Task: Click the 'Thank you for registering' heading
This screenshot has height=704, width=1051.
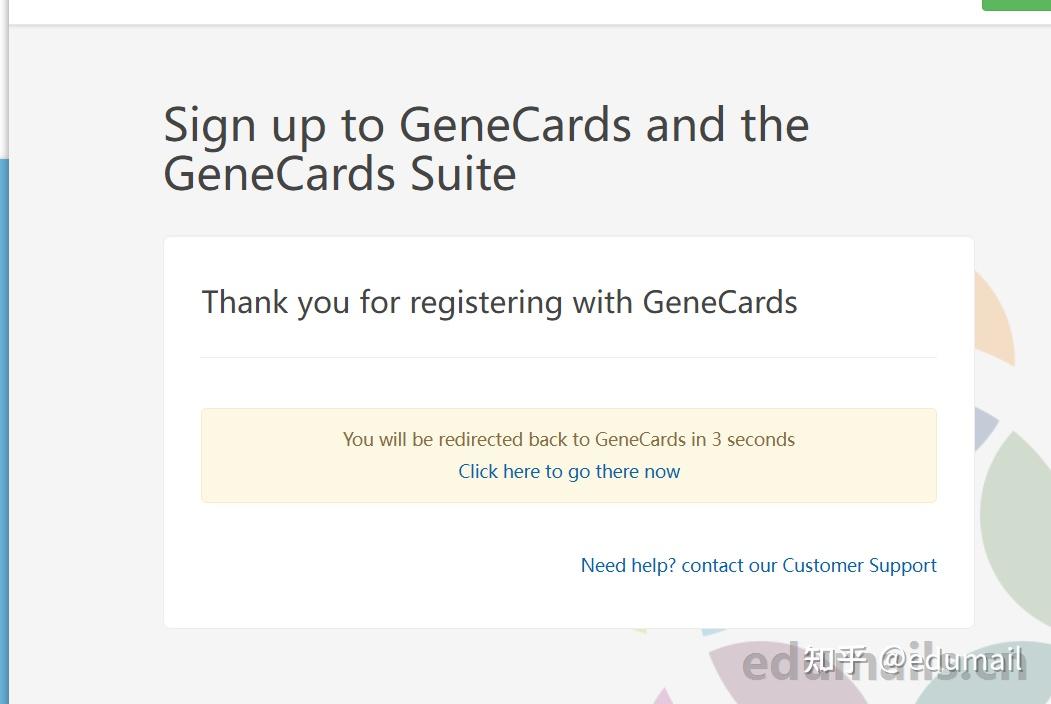Action: tap(500, 302)
